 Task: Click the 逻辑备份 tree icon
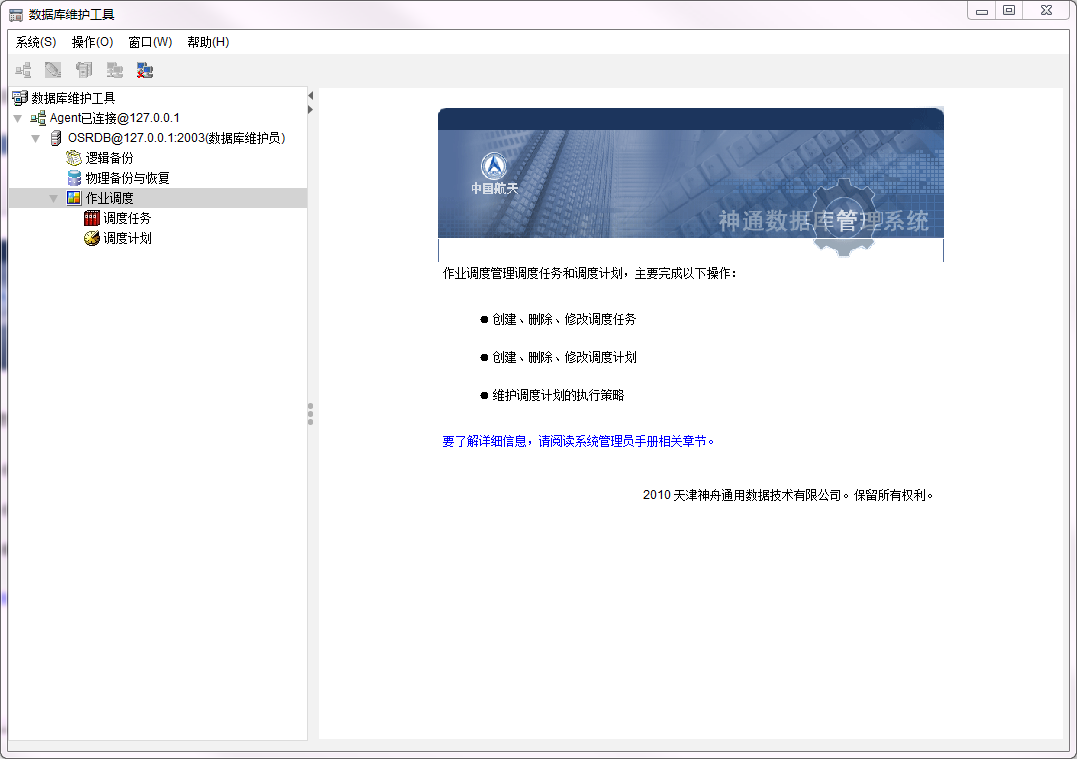pos(74,158)
